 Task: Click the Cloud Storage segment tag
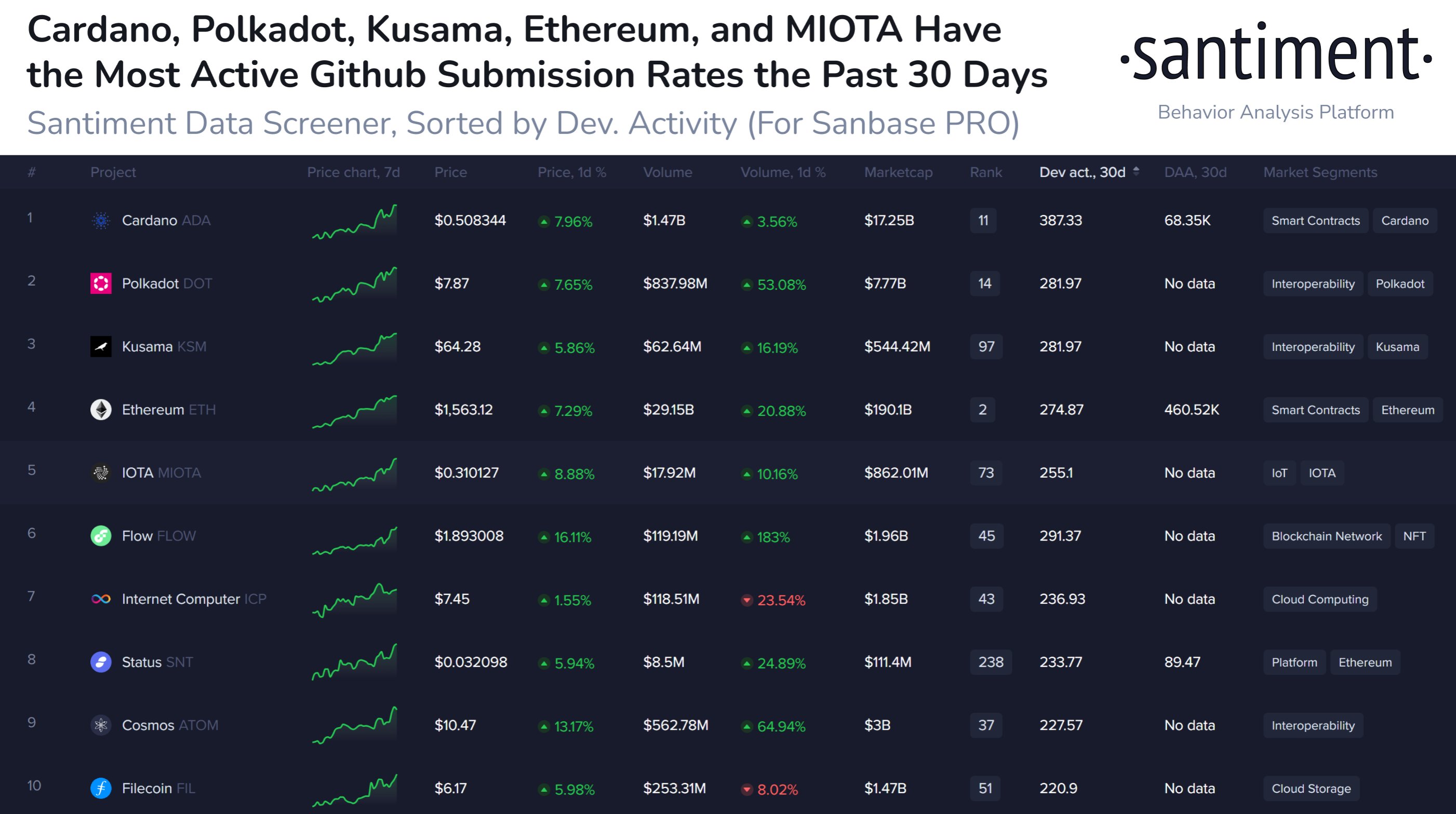1311,789
